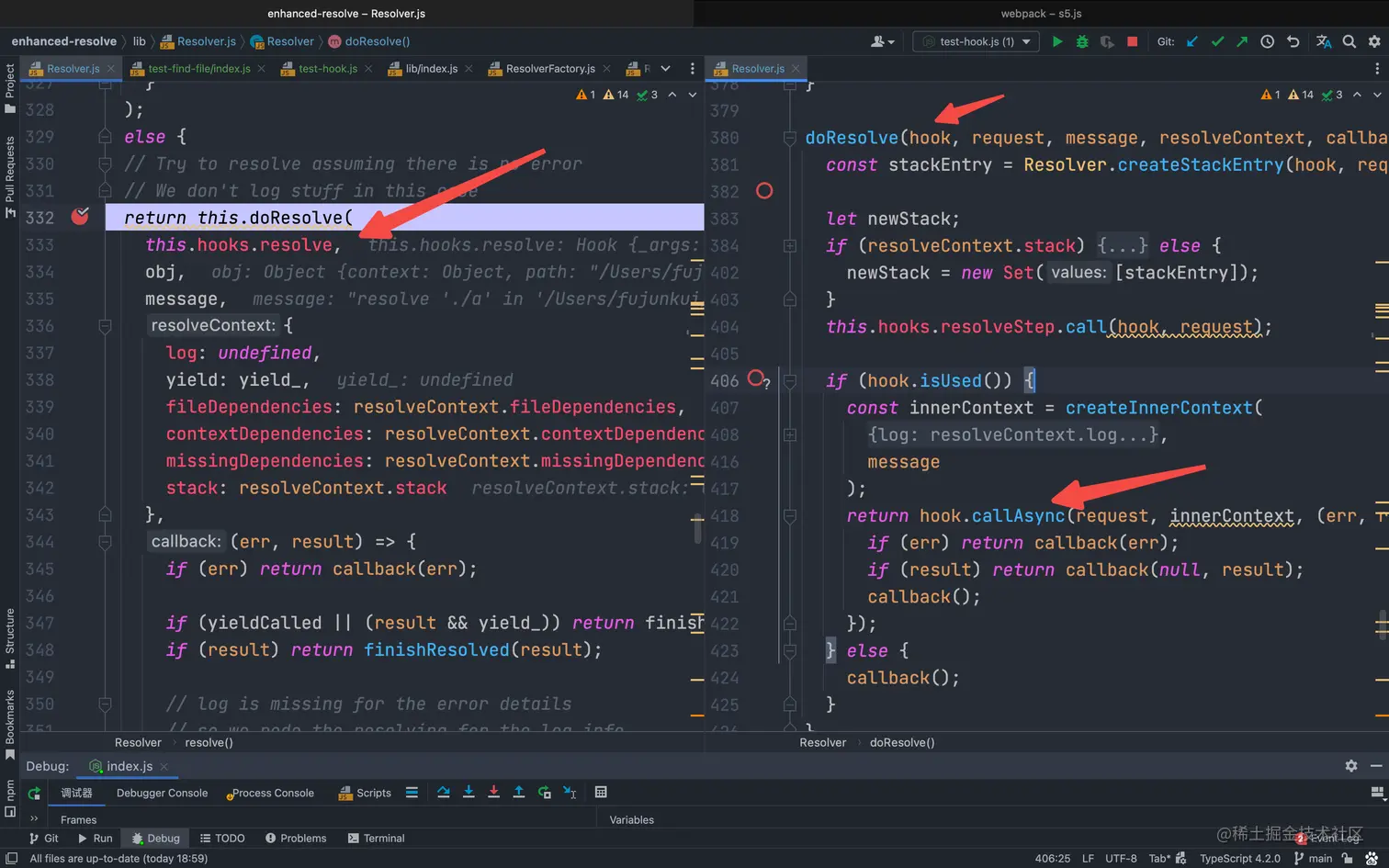1389x868 pixels.
Task: Expand the folded resolveContext.stack block on line 384
Action: 1123,245
